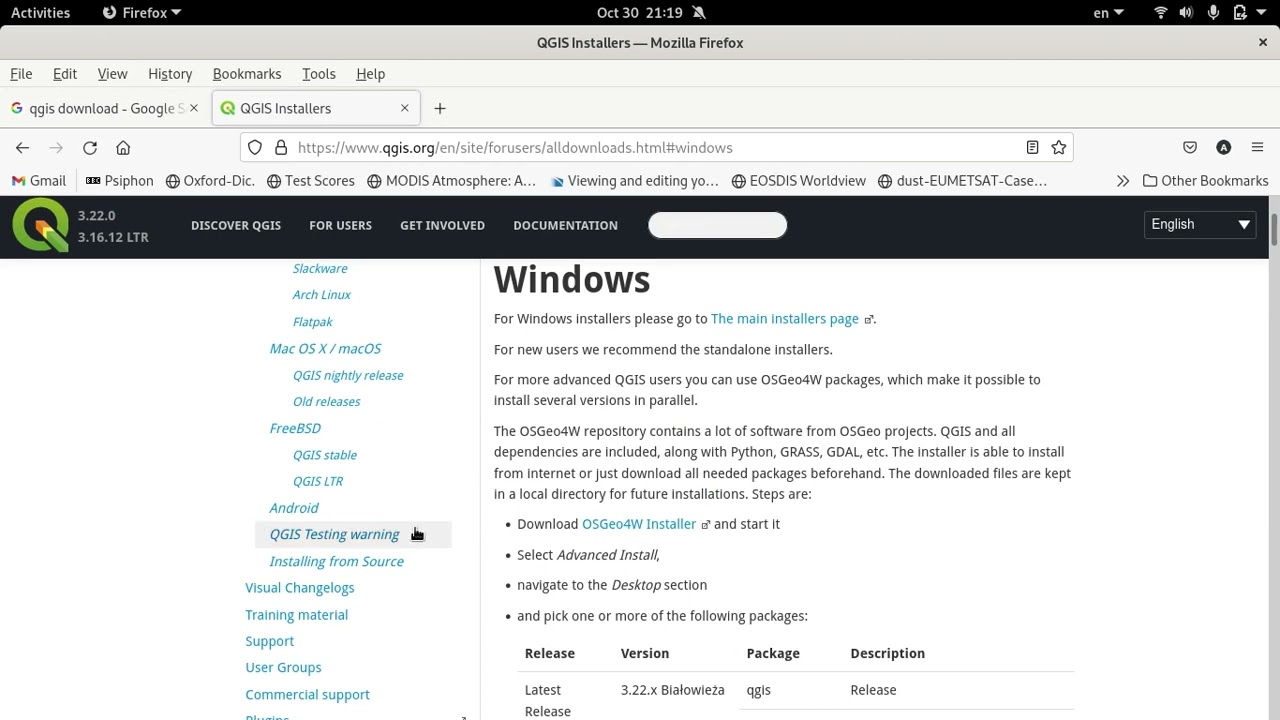Go to Arch Linux in the sidebar

[322, 295]
